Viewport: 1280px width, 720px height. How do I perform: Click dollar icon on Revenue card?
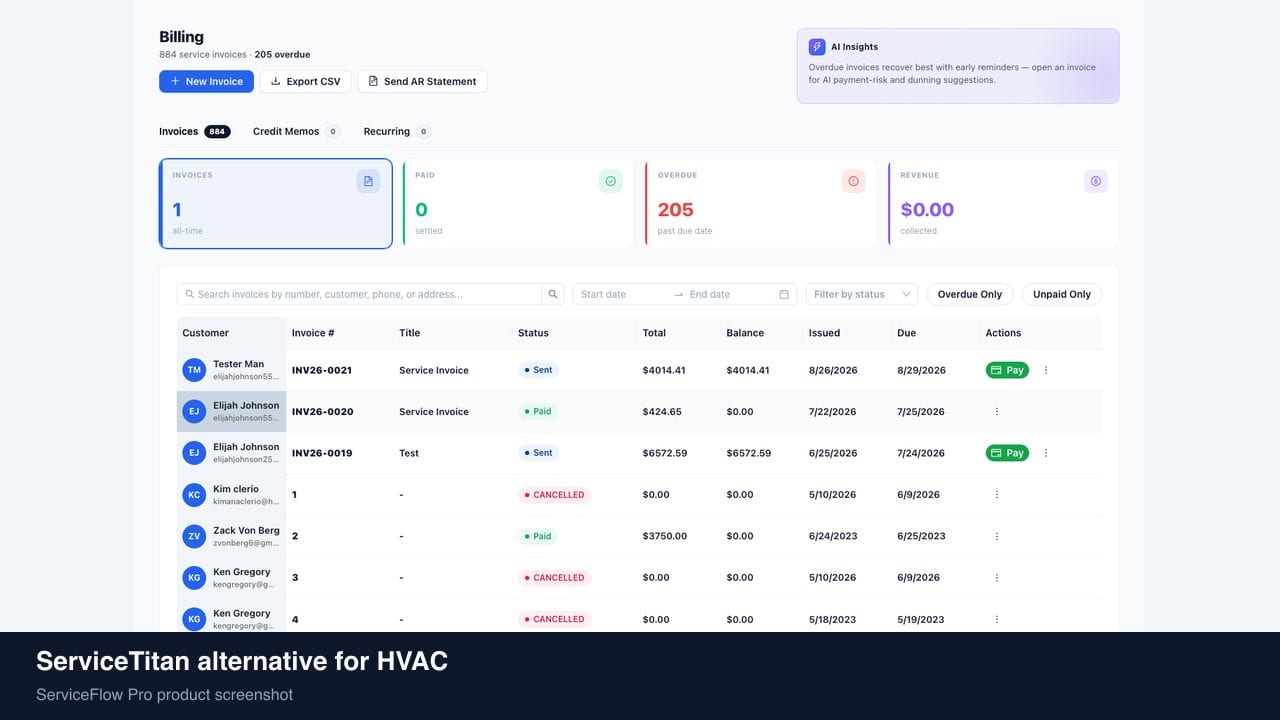click(x=1096, y=181)
